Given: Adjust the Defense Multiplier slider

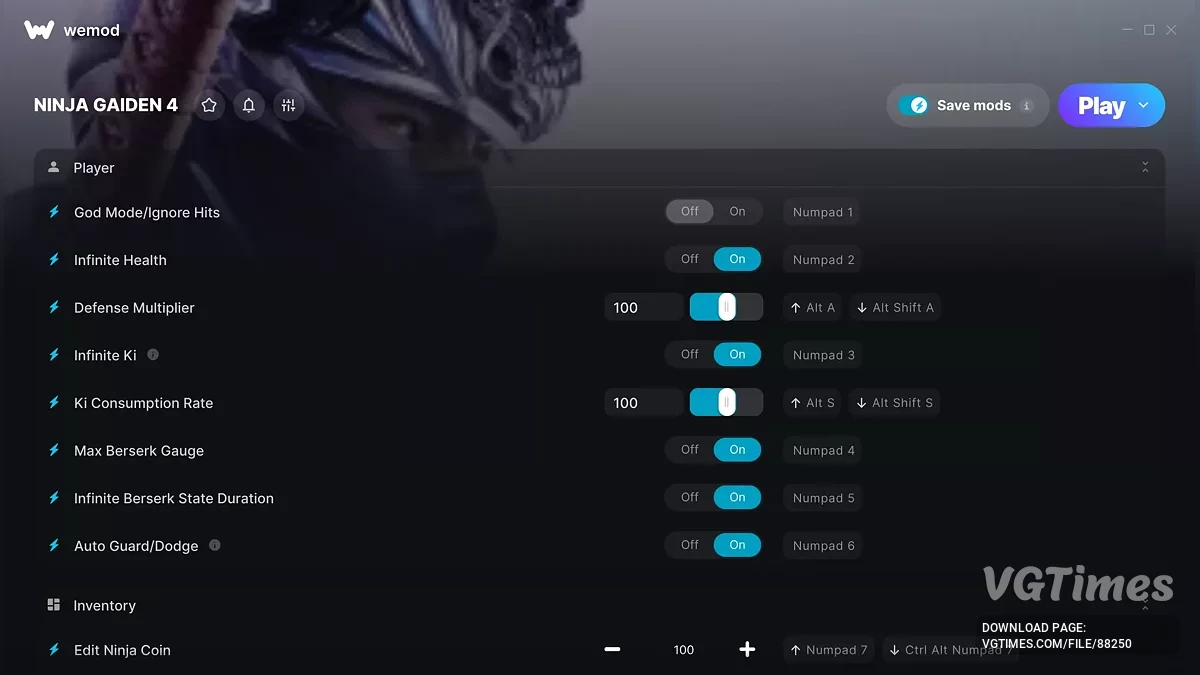Looking at the screenshot, I should (726, 307).
